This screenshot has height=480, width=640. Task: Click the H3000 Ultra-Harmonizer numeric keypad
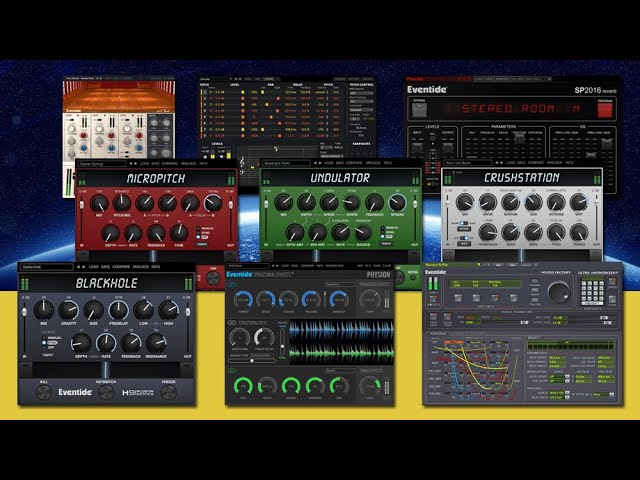(592, 292)
